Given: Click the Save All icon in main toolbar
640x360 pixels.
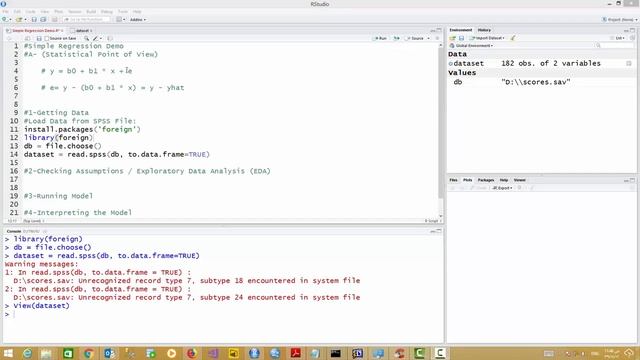Looking at the screenshot, I should coord(43,20).
